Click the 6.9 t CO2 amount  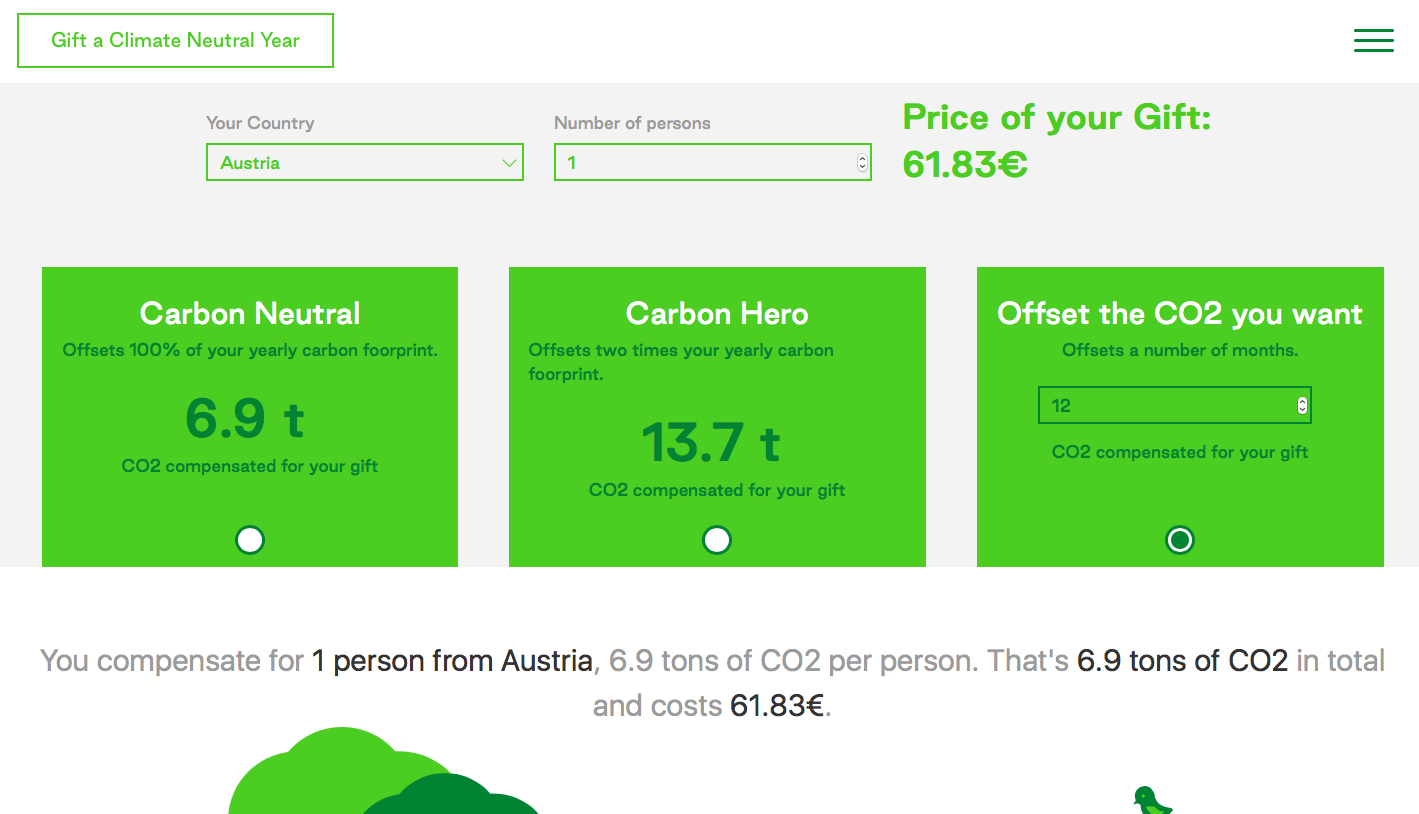(245, 419)
